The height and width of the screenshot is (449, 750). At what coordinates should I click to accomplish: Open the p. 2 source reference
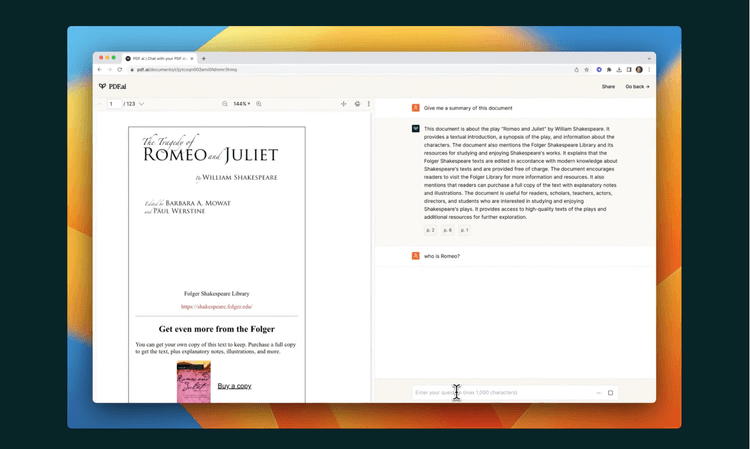coord(430,230)
